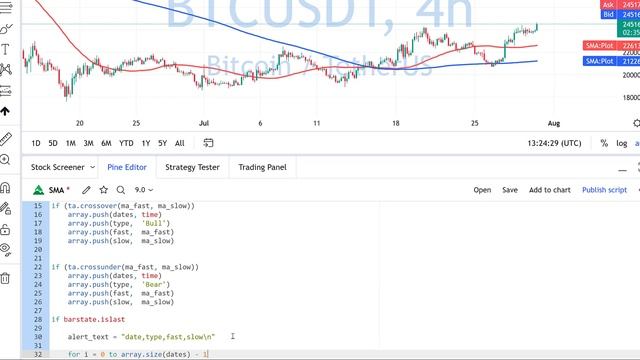Rename script with the pencil icon
Screen dimensions: 640x360
click(x=86, y=190)
